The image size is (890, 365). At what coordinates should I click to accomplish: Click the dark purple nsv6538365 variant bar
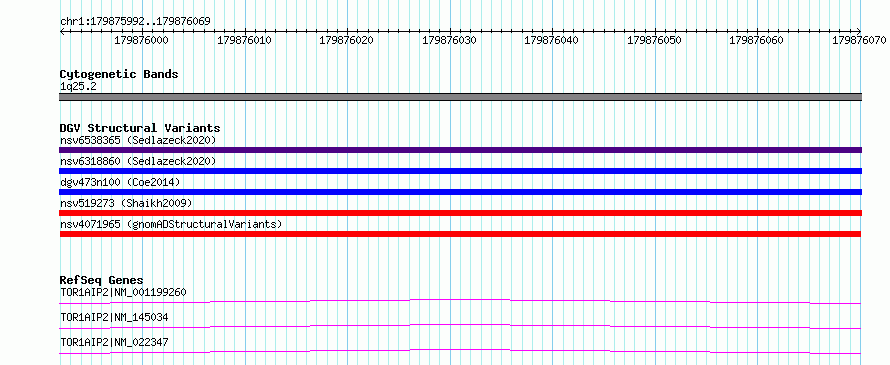pyautogui.click(x=460, y=150)
